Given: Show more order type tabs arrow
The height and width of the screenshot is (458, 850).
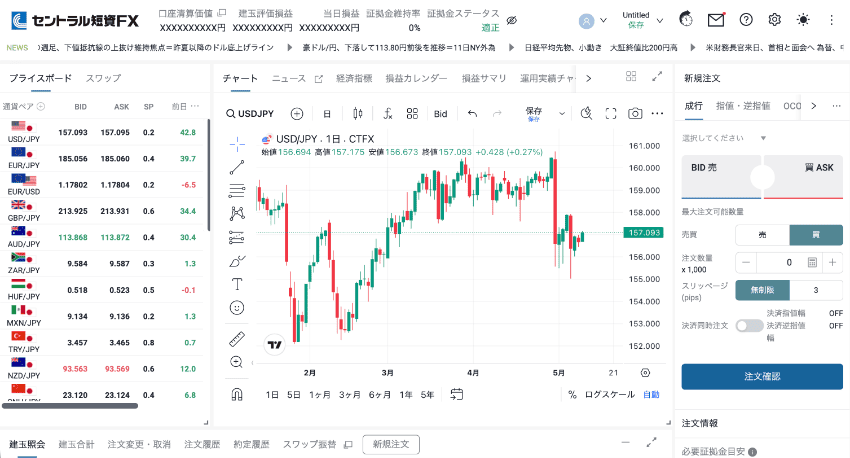Looking at the screenshot, I should (x=814, y=106).
